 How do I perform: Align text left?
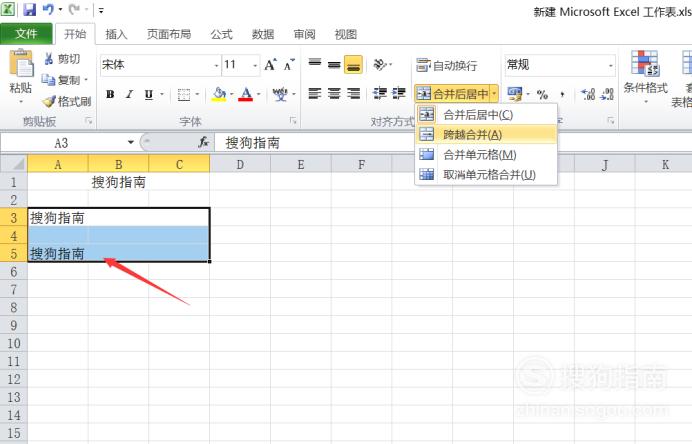(x=315, y=94)
